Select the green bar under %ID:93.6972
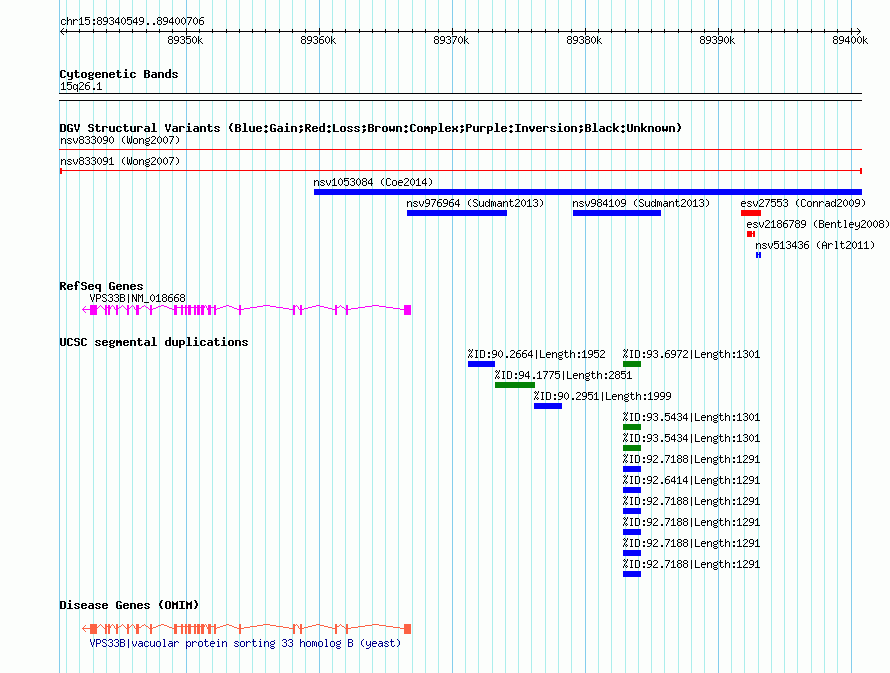The width and height of the screenshot is (890, 673). point(632,364)
